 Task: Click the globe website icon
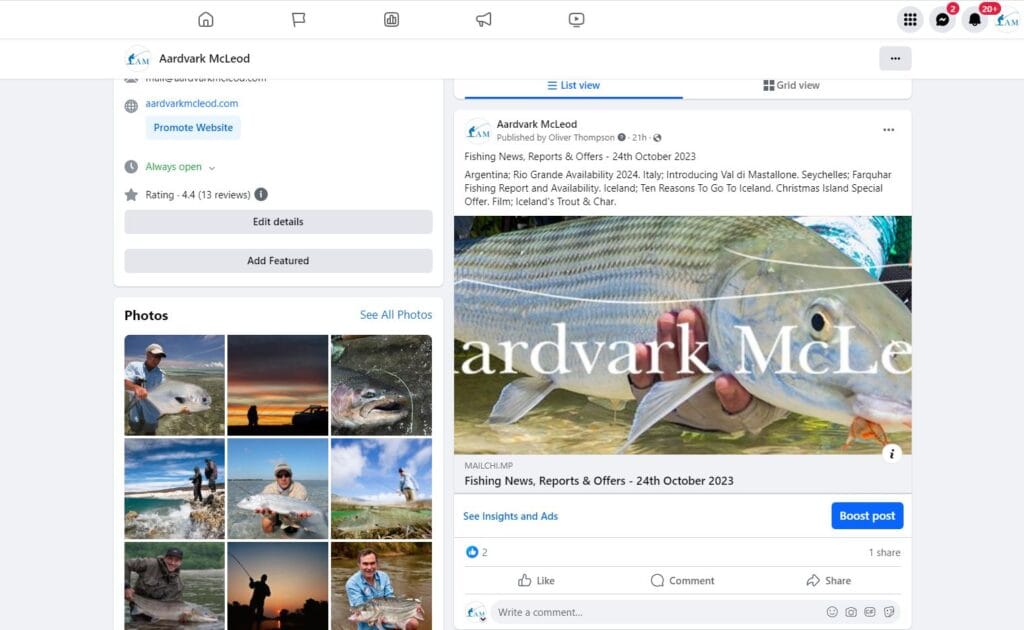(x=131, y=106)
